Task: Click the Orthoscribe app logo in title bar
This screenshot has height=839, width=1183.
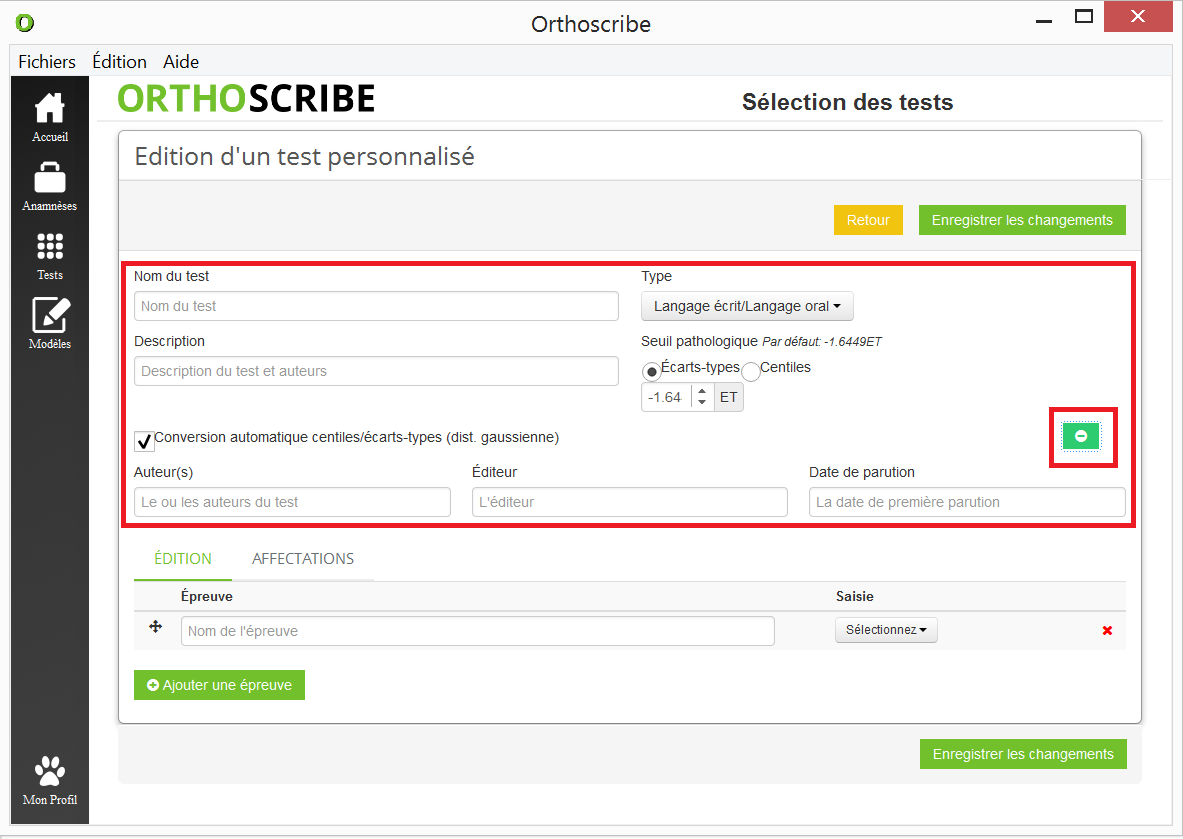Action: point(25,23)
